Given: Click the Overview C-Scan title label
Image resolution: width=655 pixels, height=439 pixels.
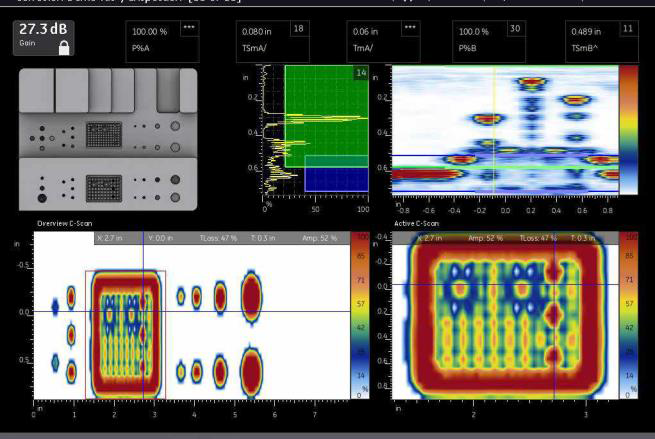Looking at the screenshot, I should point(65,223).
